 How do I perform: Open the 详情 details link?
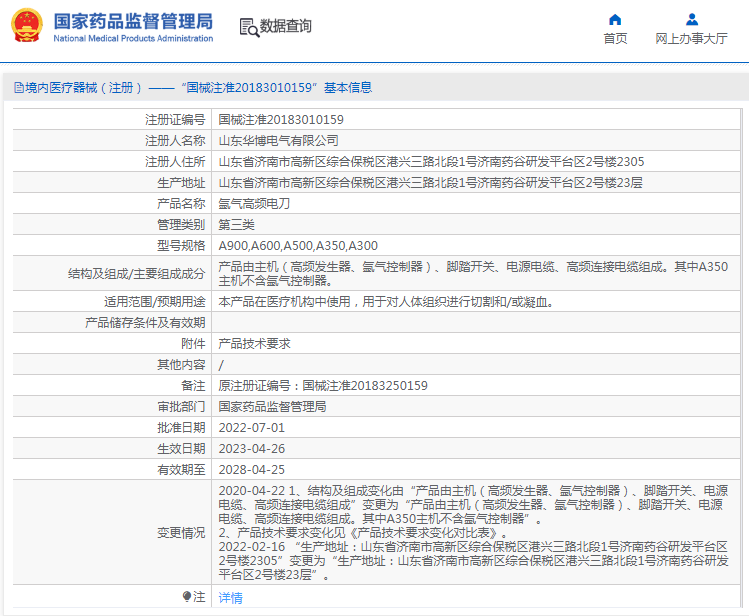point(230,597)
